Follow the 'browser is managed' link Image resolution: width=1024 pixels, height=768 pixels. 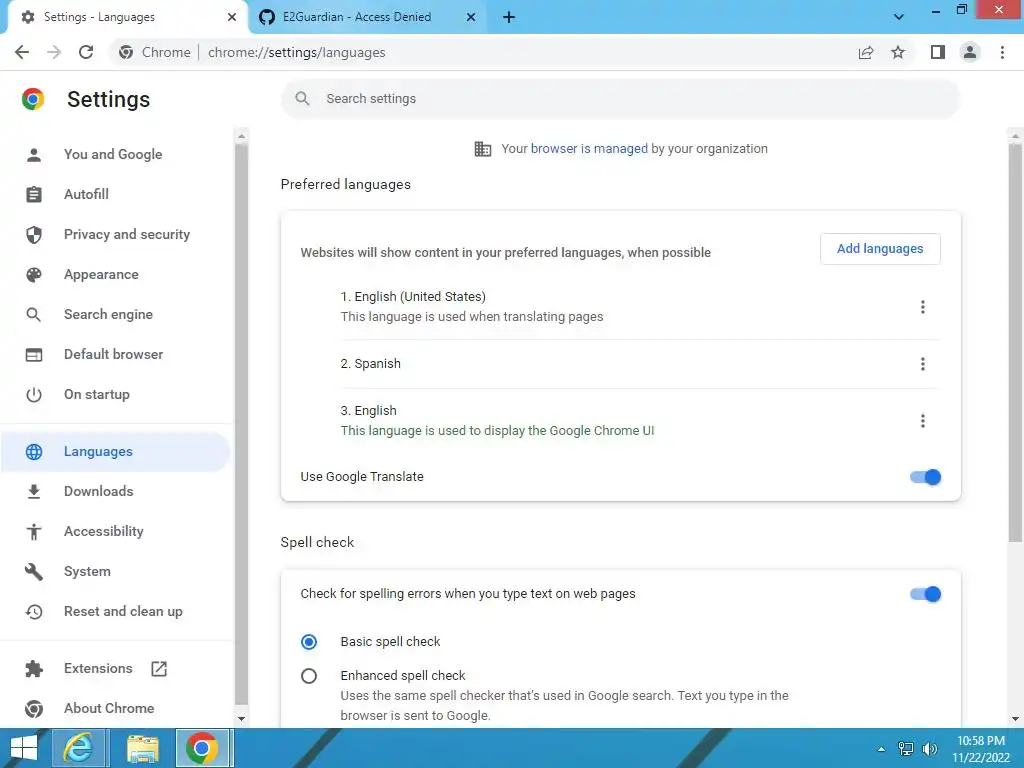[589, 149]
